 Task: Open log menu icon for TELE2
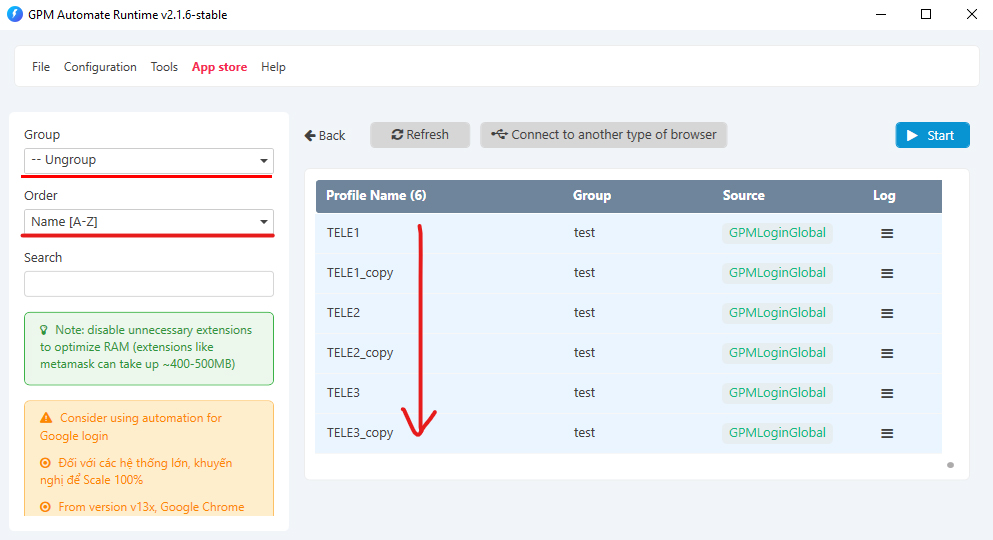(886, 313)
